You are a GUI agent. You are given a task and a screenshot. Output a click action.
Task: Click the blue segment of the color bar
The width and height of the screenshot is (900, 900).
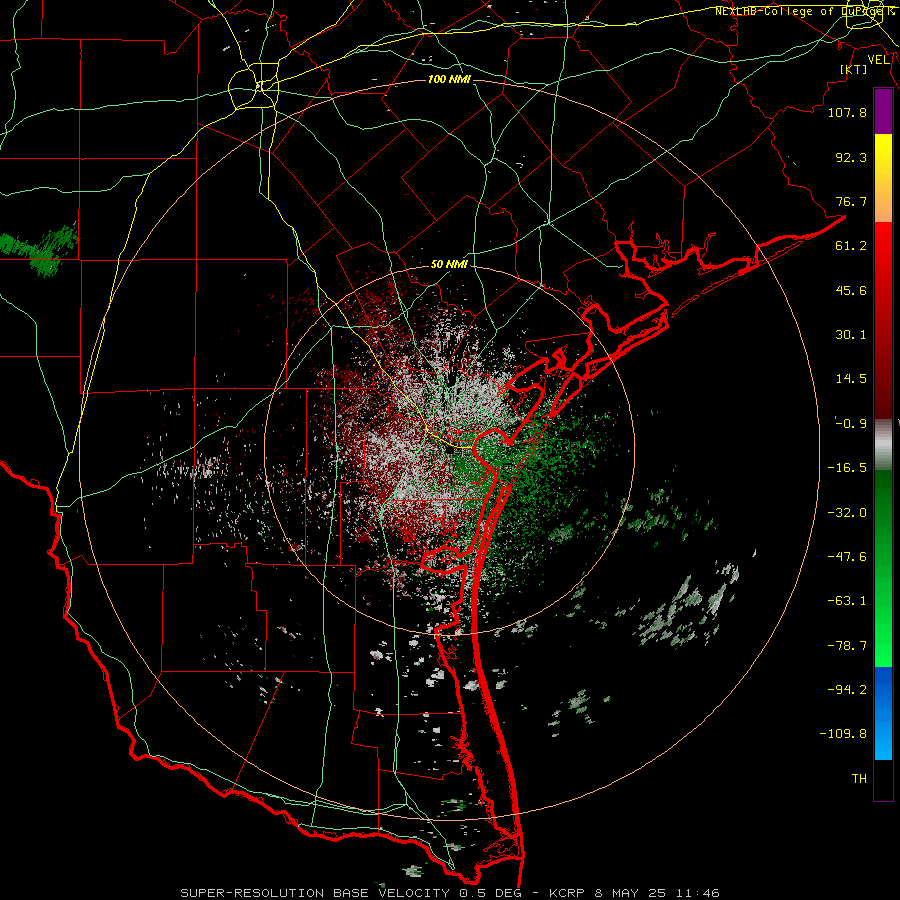(883, 713)
